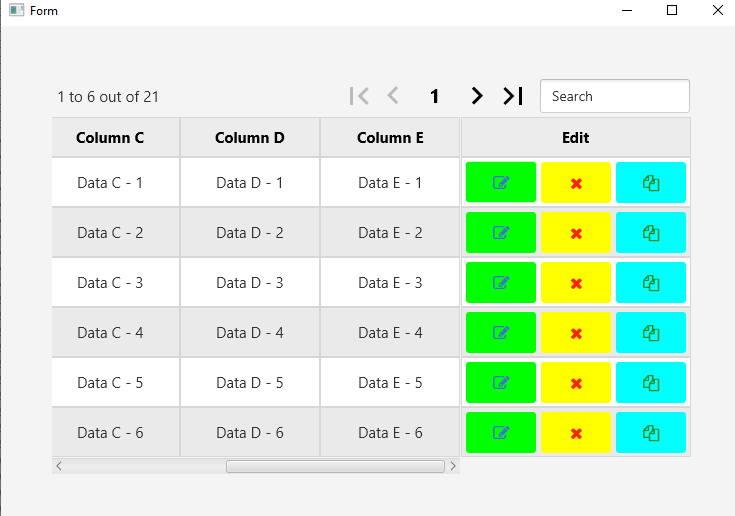
Task: Jump to the last page
Action: pyautogui.click(x=513, y=96)
